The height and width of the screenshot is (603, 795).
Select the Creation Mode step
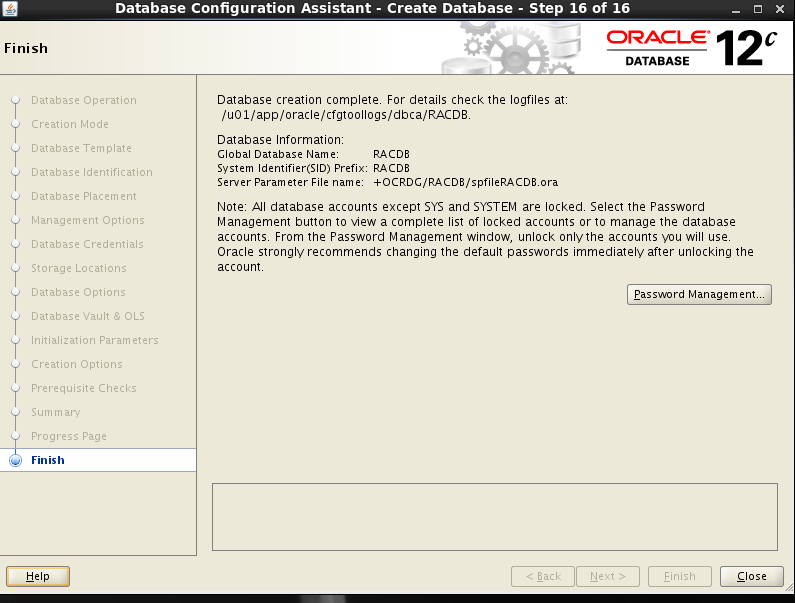pyautogui.click(x=70, y=124)
